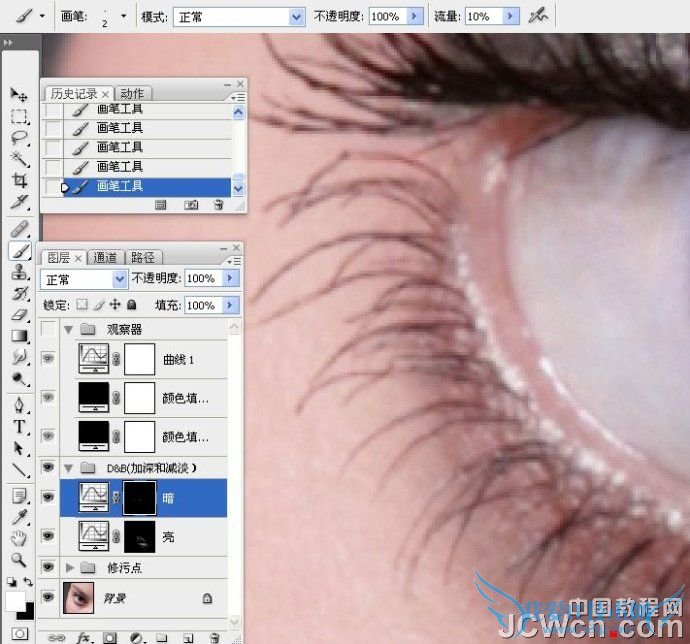Open flow 流量 slider arrow
This screenshot has width=690, height=644.
tap(510, 16)
